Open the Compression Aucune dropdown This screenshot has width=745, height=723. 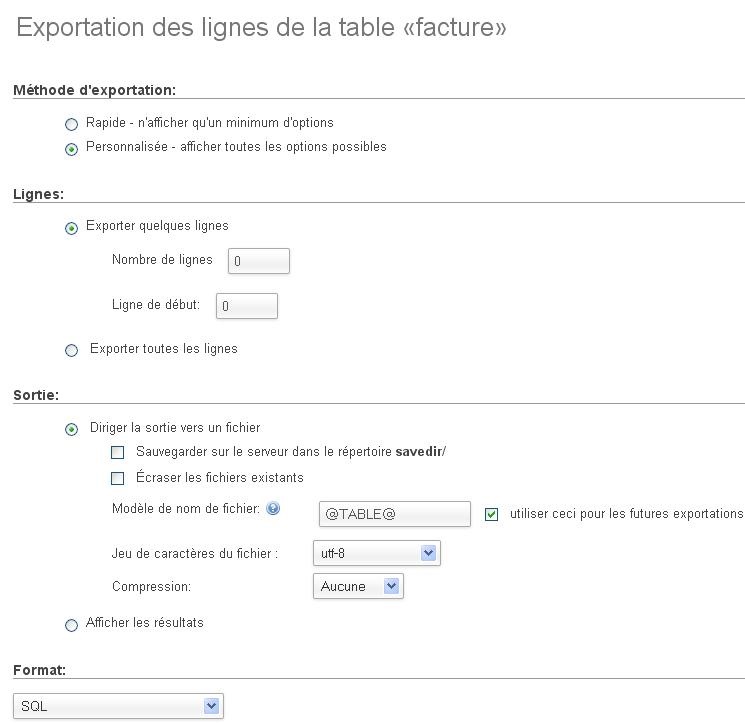pos(358,586)
